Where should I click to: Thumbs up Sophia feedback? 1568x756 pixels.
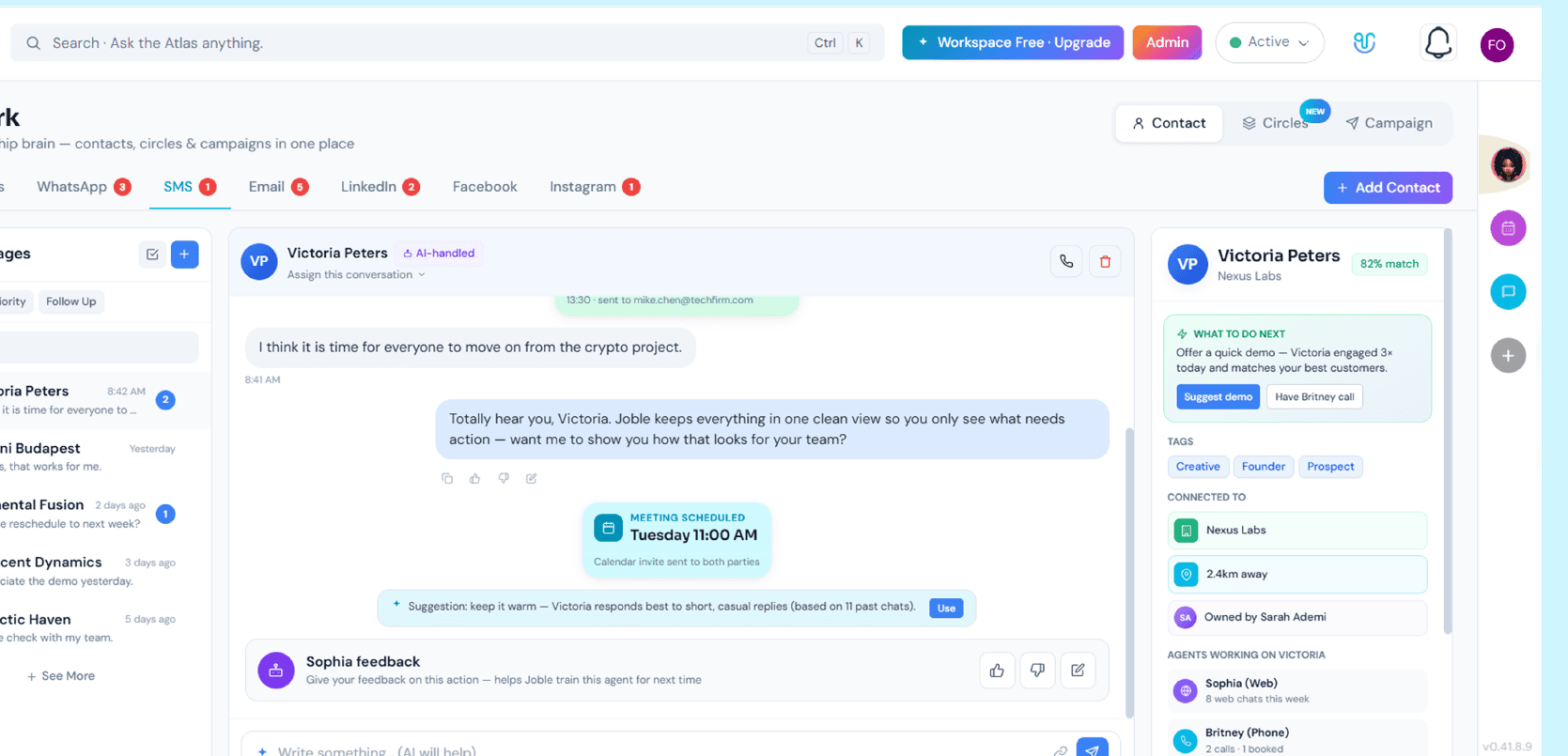997,671
